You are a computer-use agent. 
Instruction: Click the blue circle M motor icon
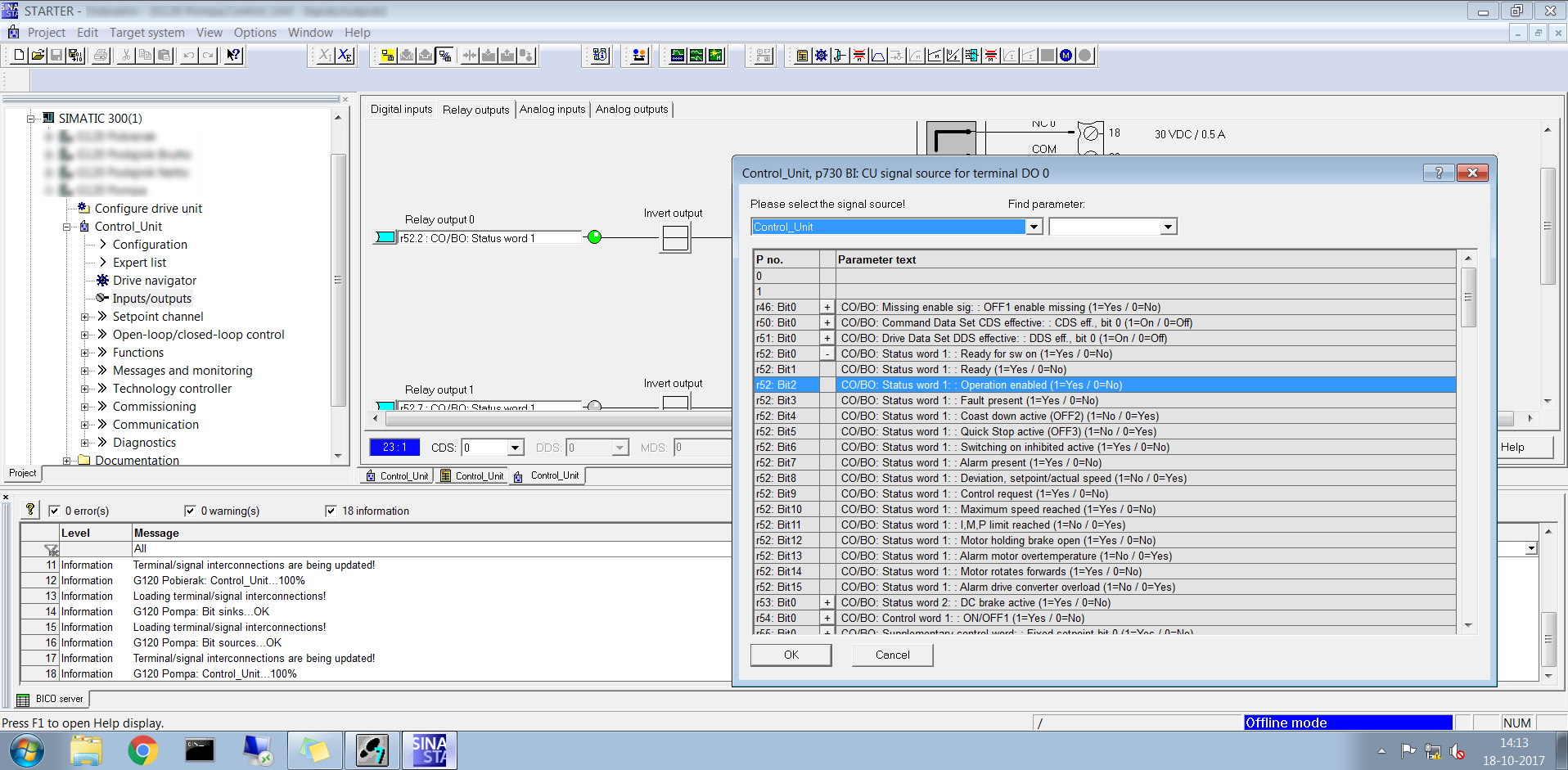point(1066,55)
